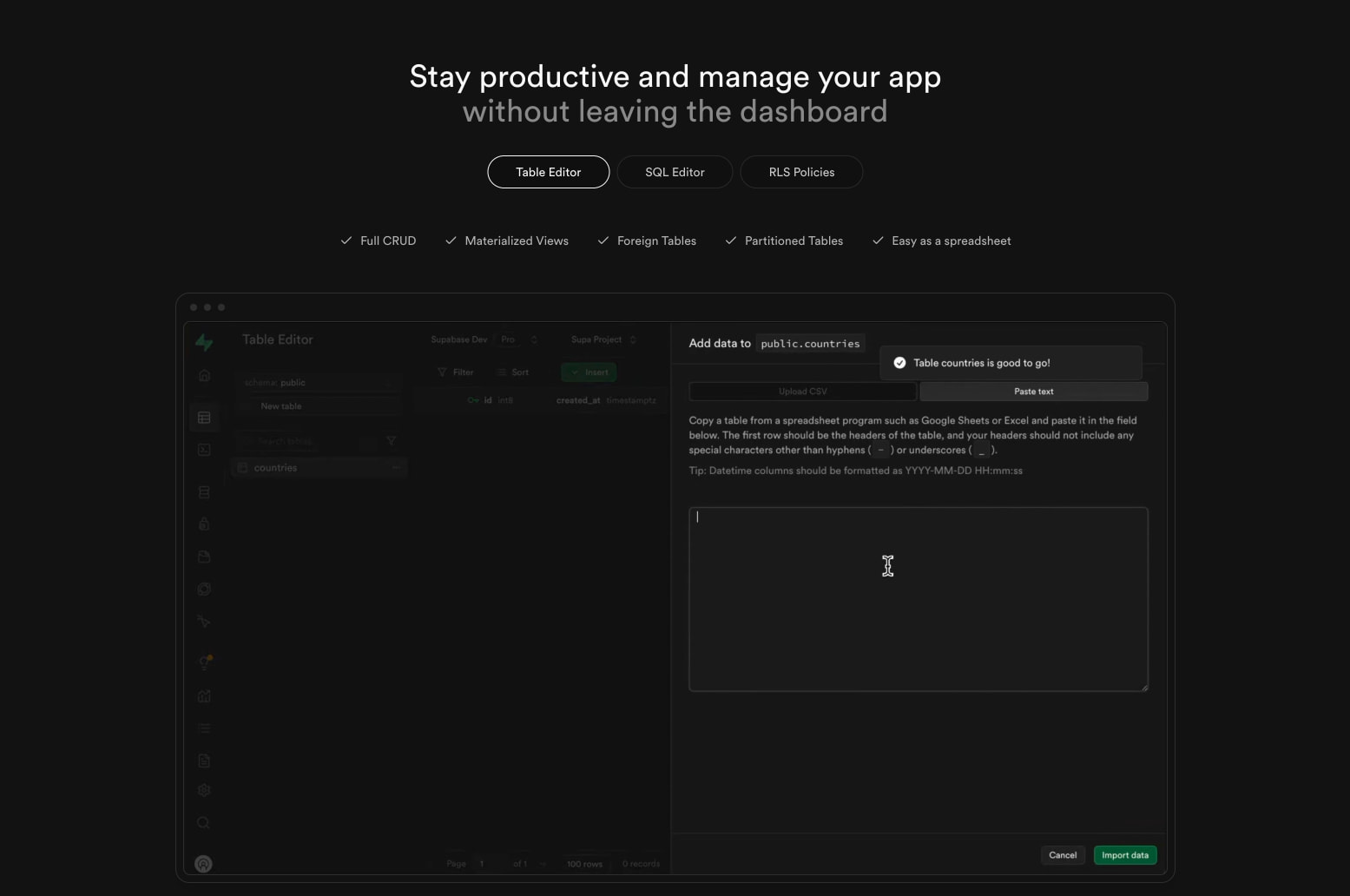
Task: Click the Filter button in toolbar
Action: coord(456,372)
